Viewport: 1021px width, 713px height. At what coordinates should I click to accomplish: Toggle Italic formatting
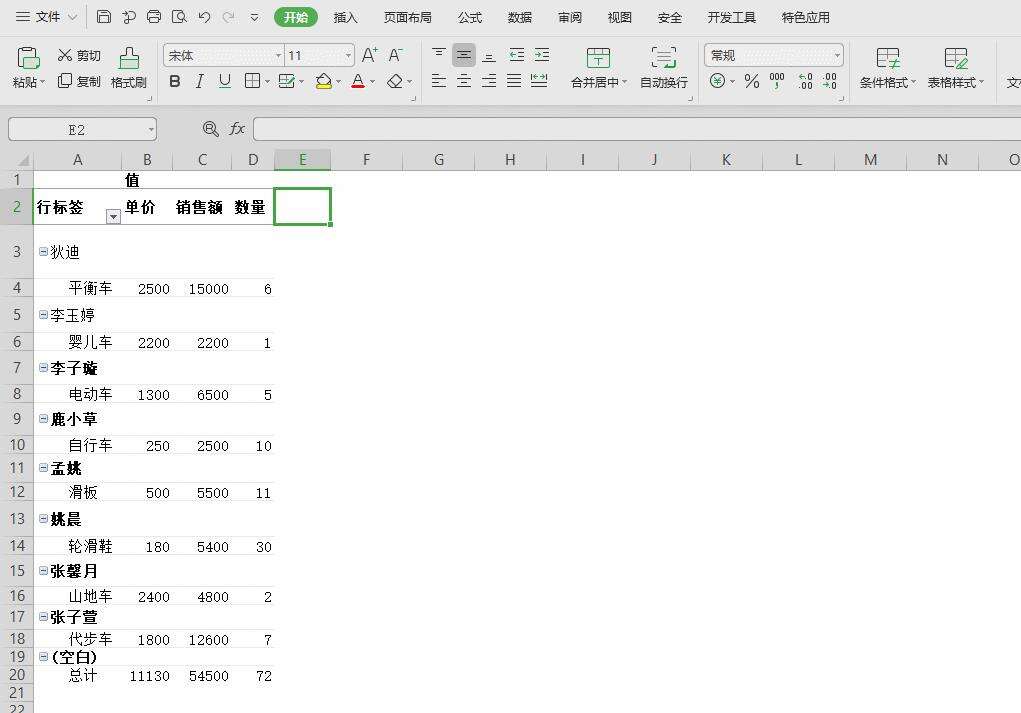(x=200, y=81)
